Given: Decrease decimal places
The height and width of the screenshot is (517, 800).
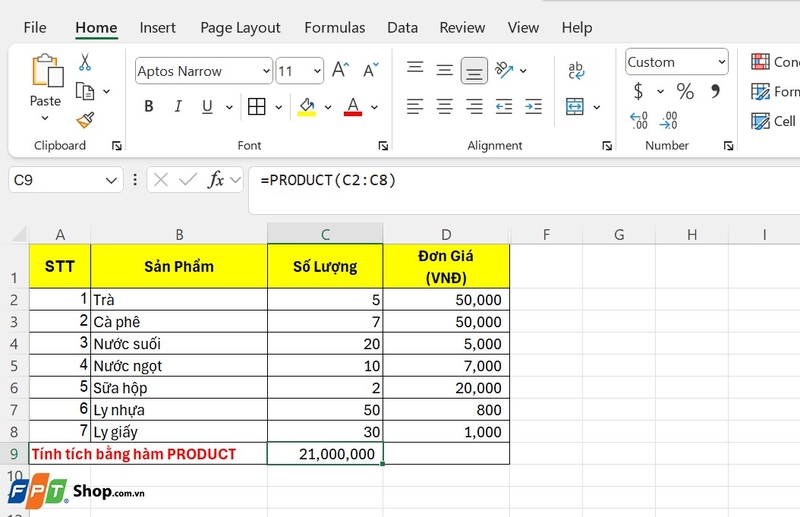Looking at the screenshot, I should click(668, 120).
